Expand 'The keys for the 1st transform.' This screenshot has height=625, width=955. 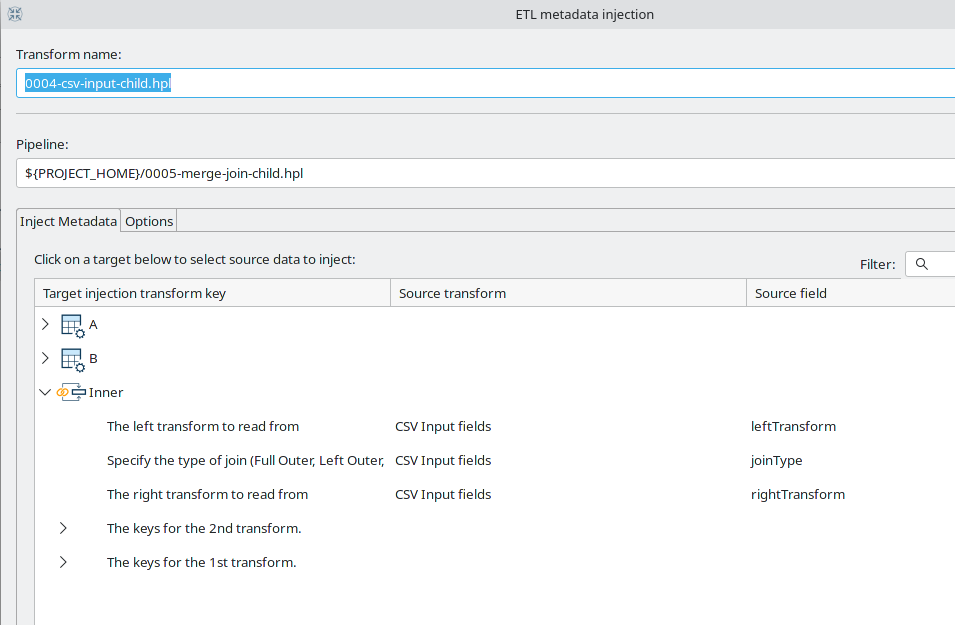(x=63, y=562)
